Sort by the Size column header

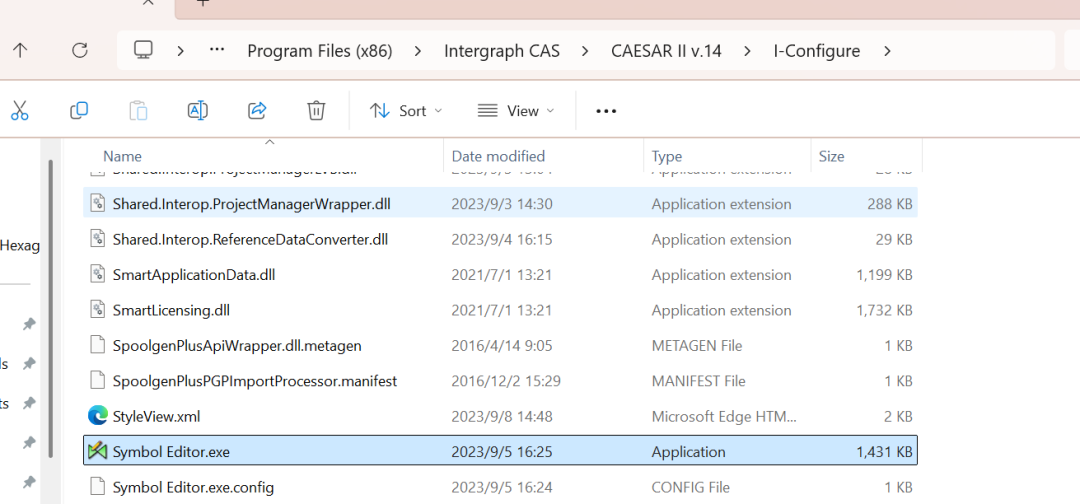point(831,156)
